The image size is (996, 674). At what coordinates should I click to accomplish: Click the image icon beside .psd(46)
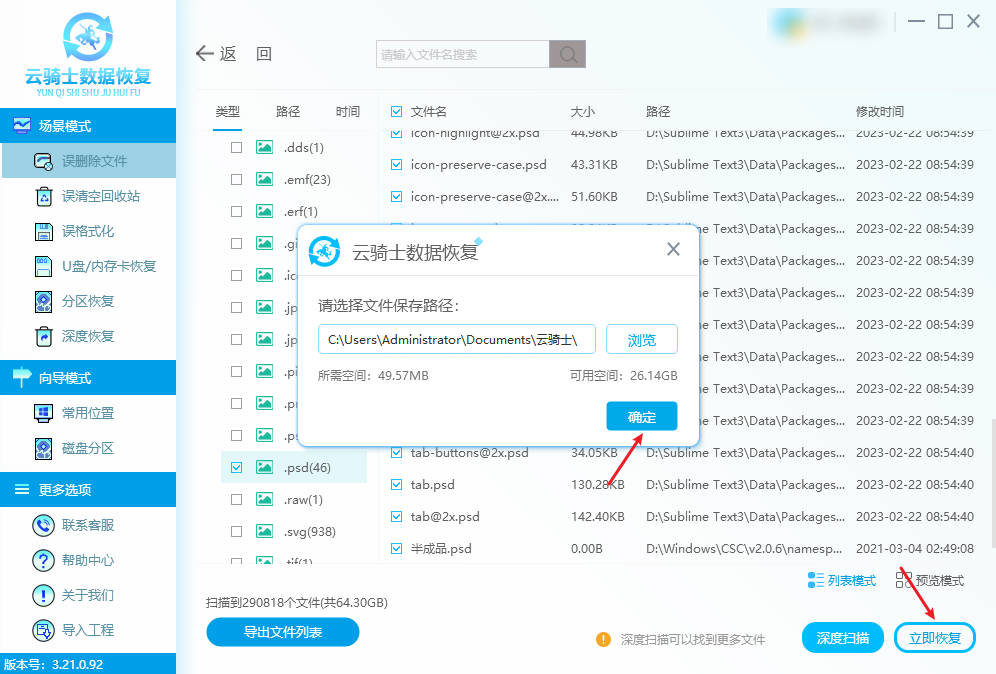pos(264,468)
